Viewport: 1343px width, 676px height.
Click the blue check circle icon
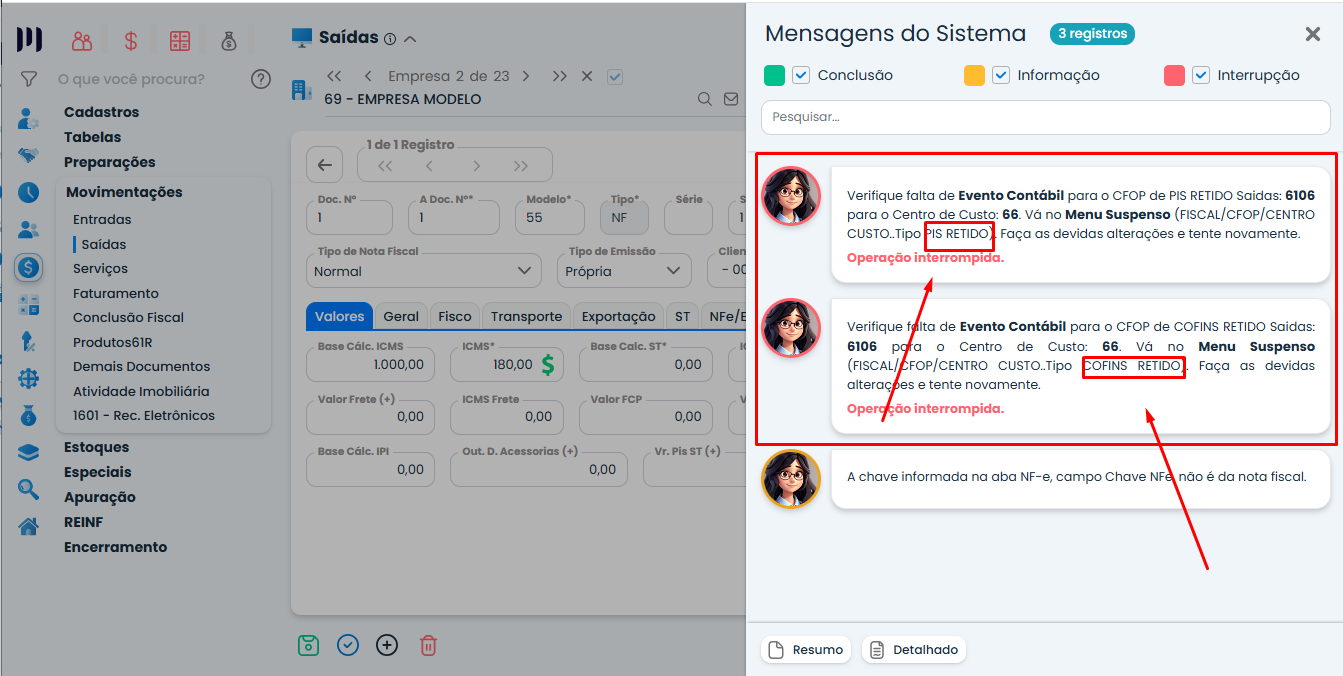click(x=348, y=645)
